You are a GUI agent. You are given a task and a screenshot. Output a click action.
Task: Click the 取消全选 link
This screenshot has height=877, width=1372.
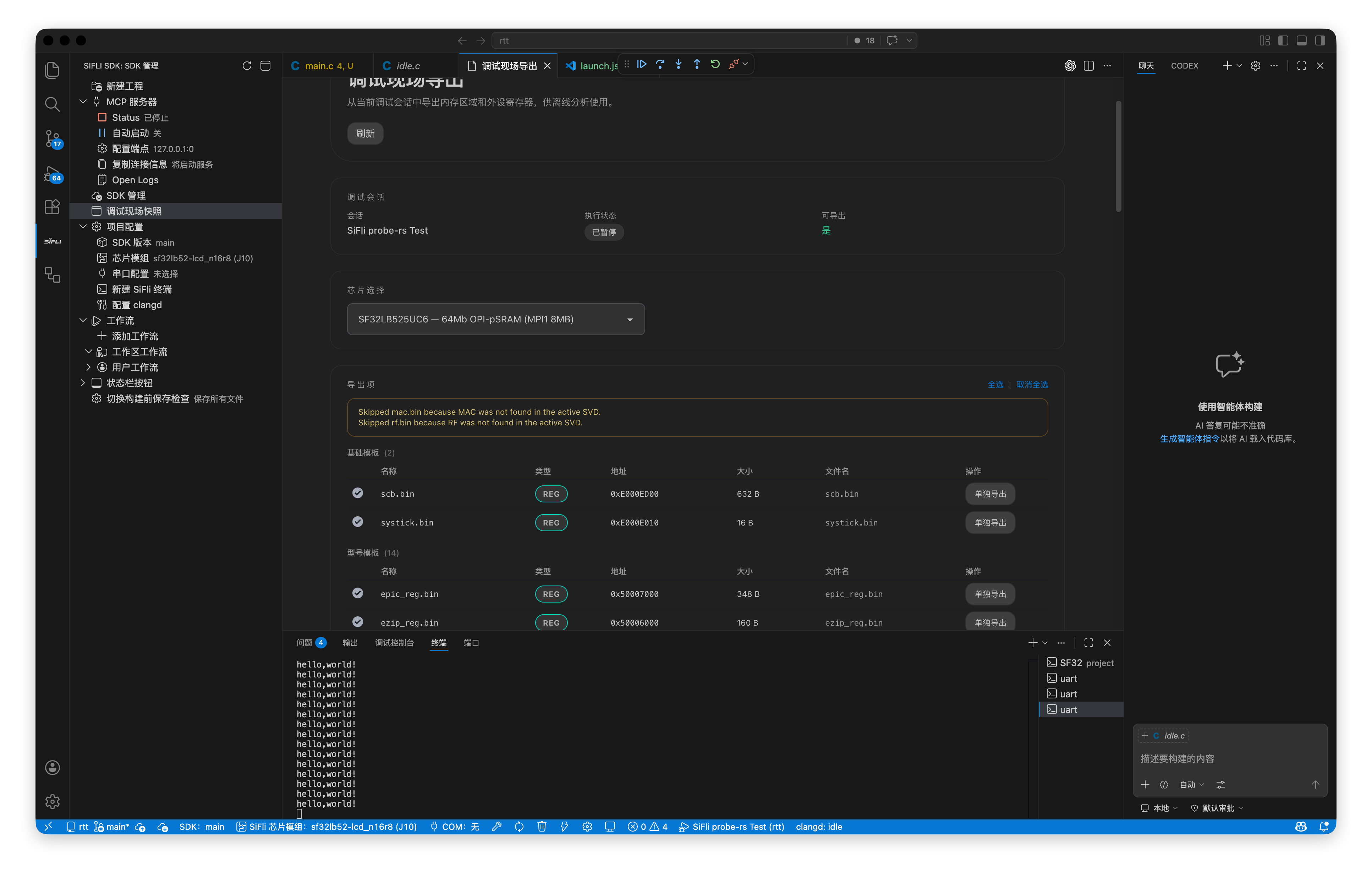(x=1031, y=384)
